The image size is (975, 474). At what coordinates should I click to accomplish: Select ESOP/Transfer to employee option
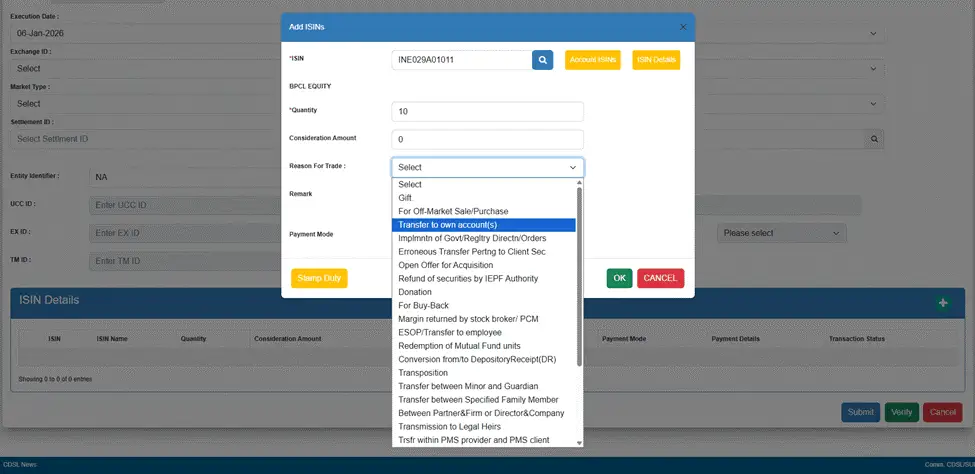click(x=449, y=332)
